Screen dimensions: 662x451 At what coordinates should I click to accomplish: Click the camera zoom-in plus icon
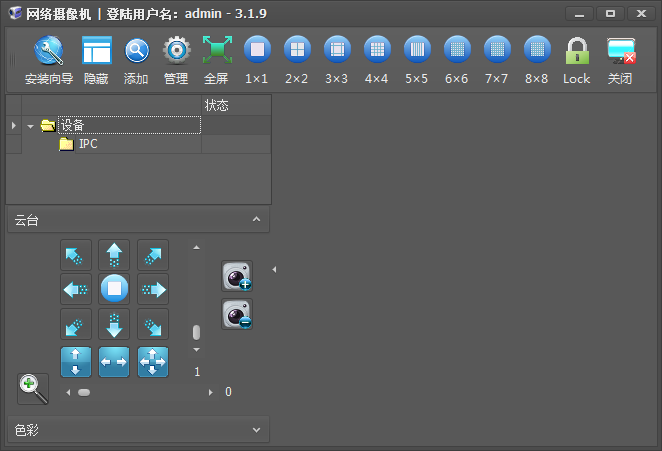tap(237, 276)
